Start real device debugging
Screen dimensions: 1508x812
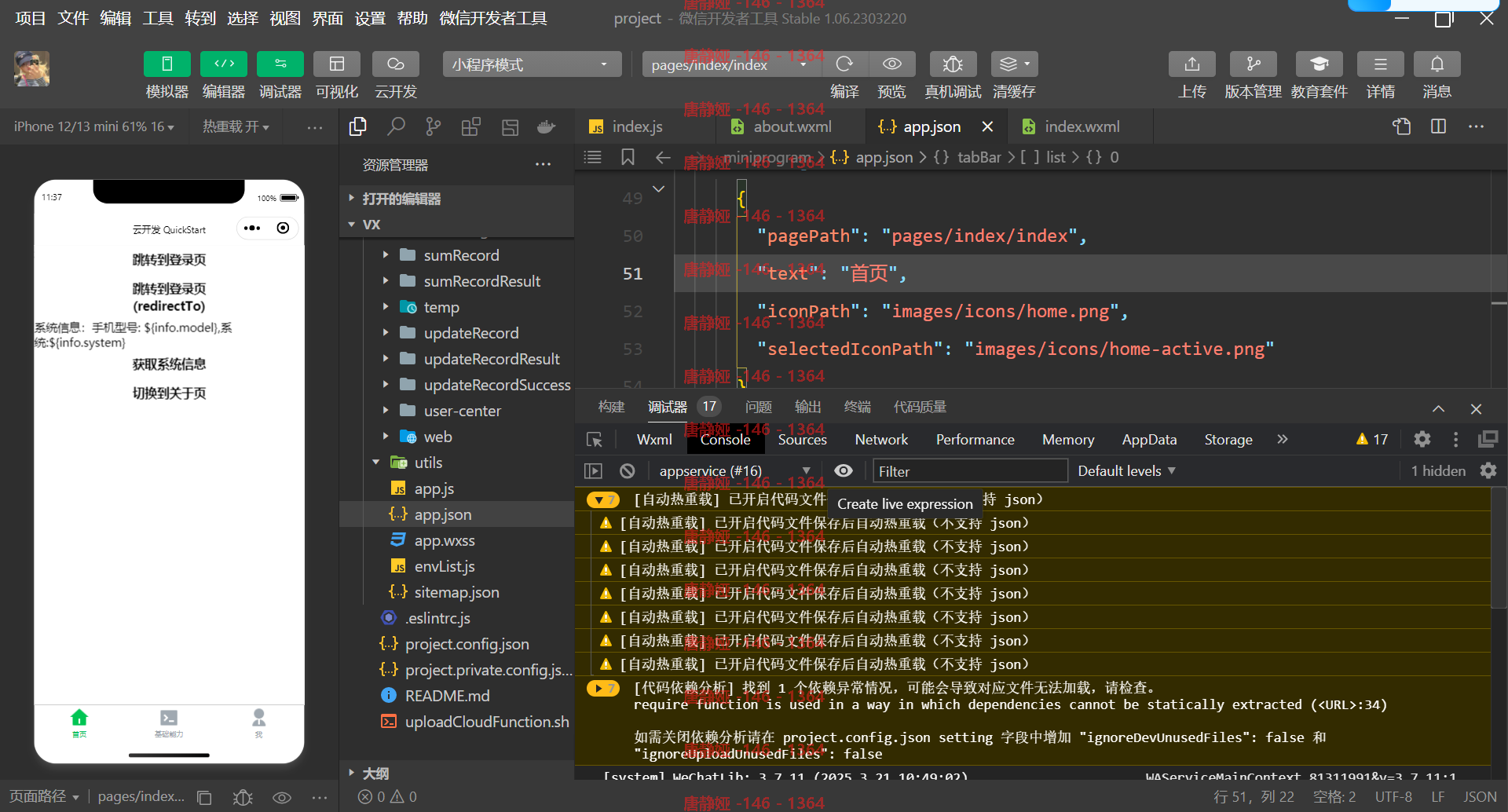pyautogui.click(x=953, y=64)
